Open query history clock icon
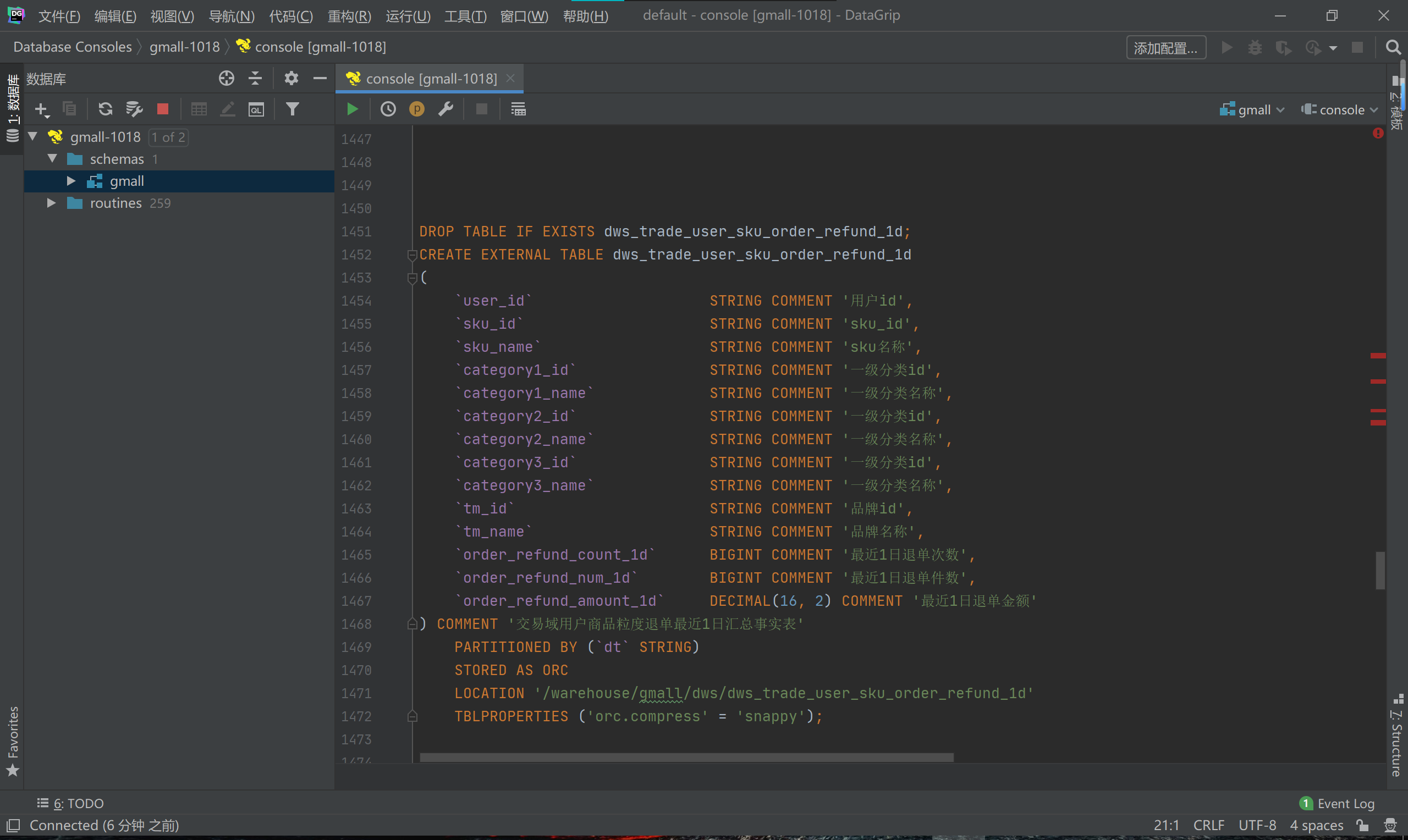Screen dimensions: 1408x840 pos(388,109)
